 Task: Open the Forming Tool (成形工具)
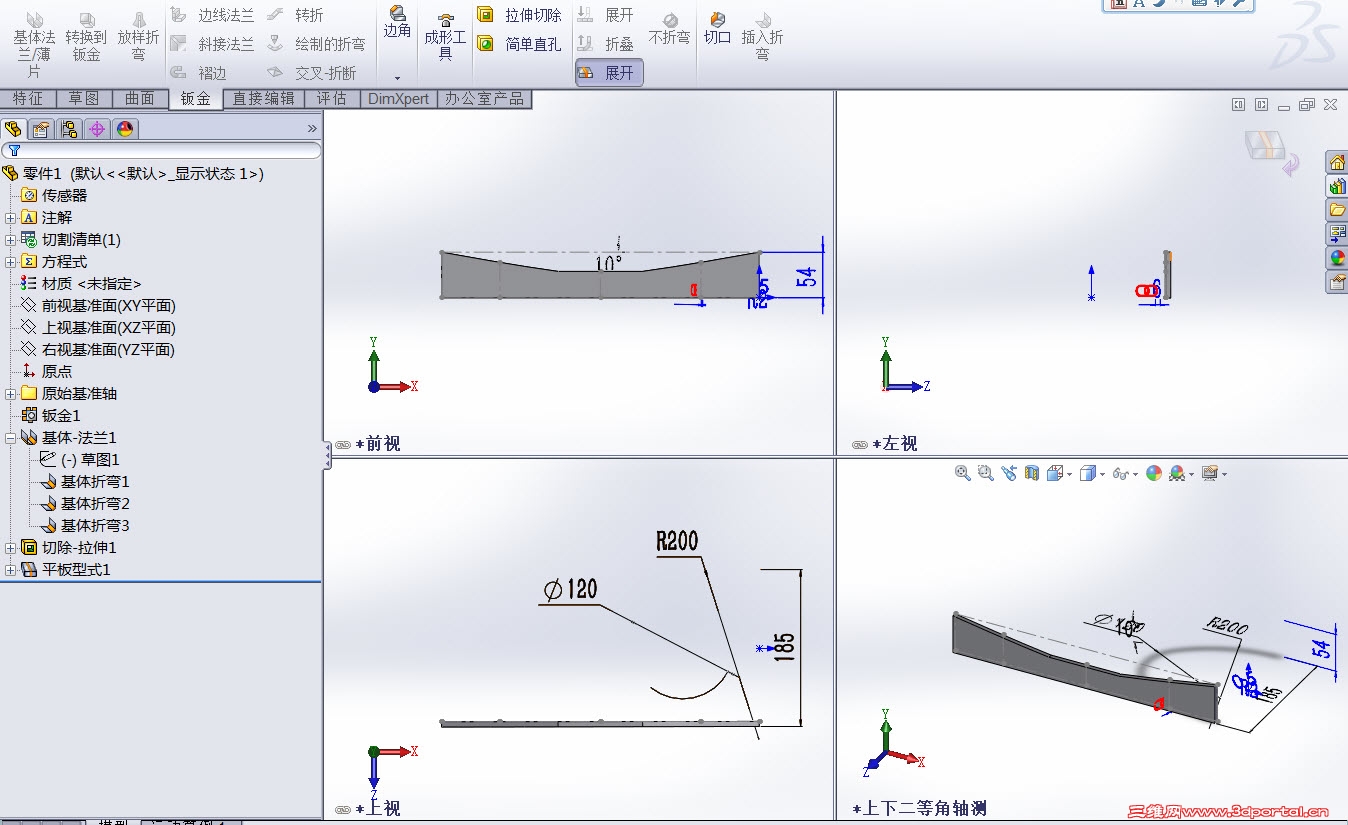(445, 37)
